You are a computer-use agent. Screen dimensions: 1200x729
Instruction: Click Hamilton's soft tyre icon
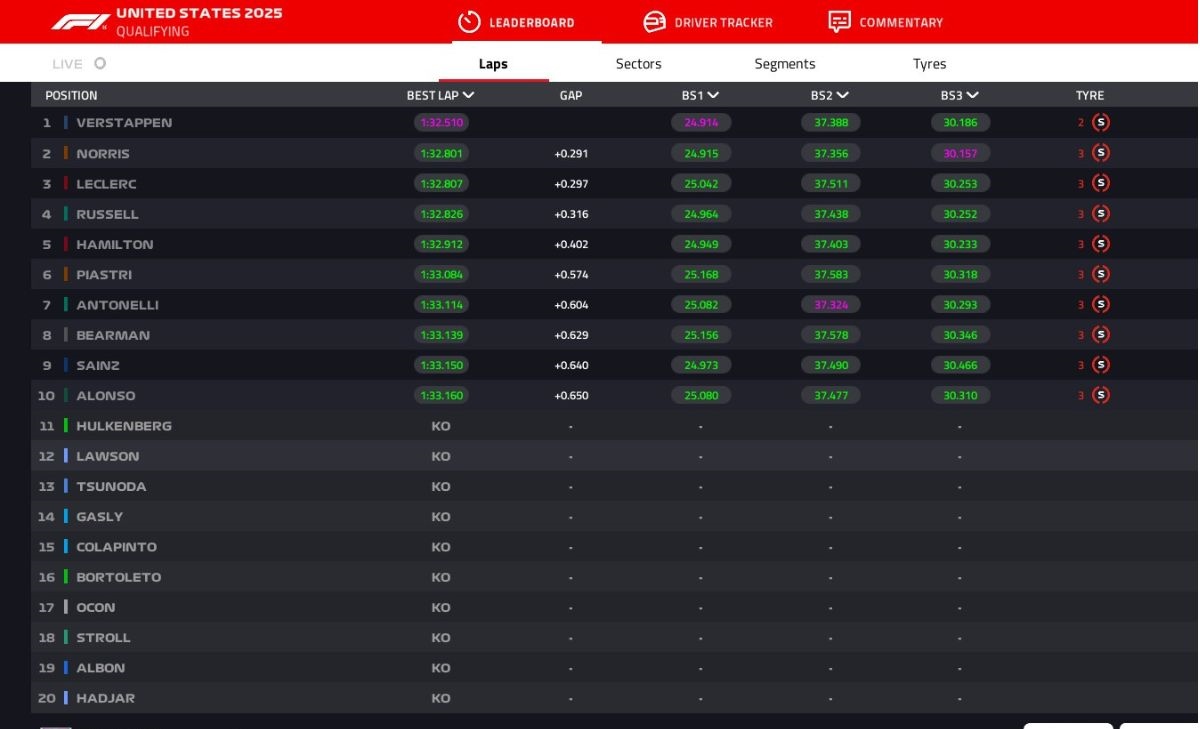coord(1101,244)
